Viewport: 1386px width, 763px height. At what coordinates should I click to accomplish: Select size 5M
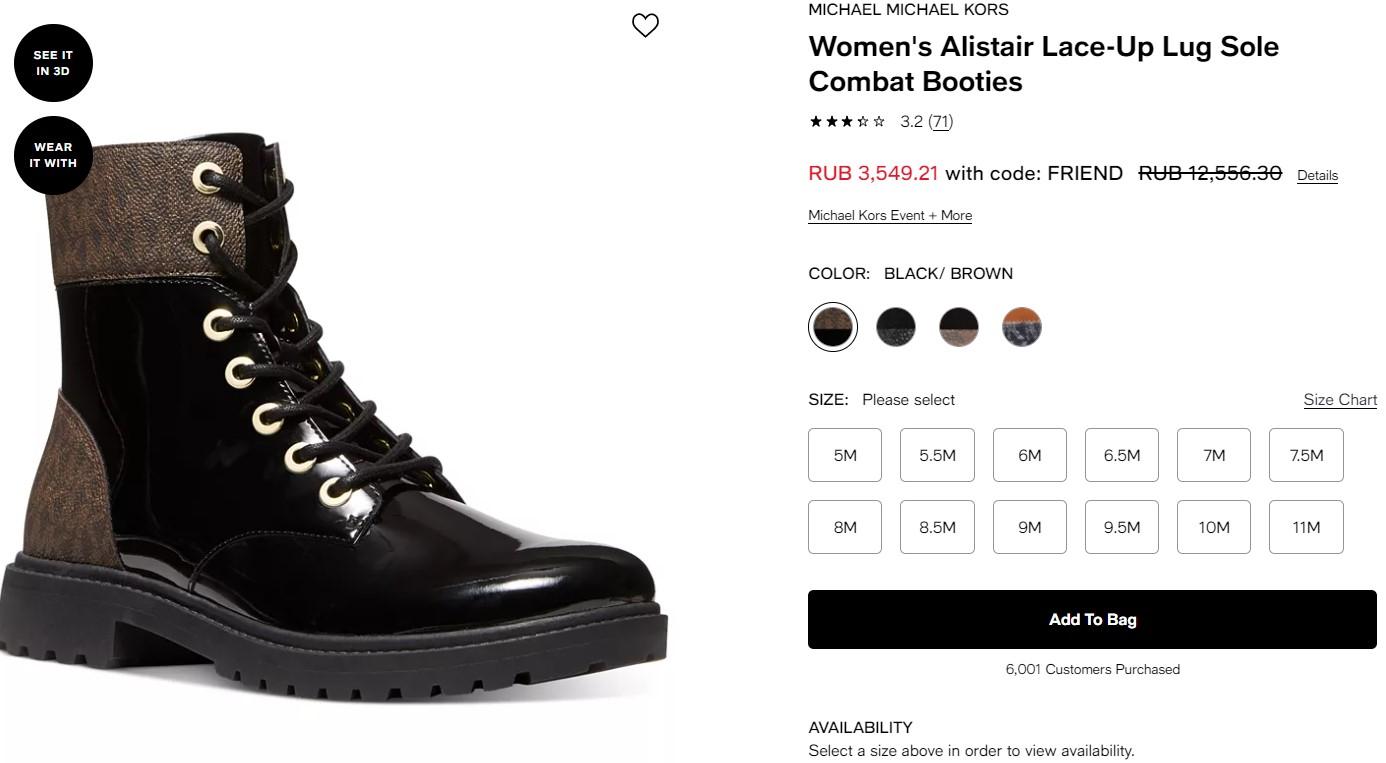[845, 455]
